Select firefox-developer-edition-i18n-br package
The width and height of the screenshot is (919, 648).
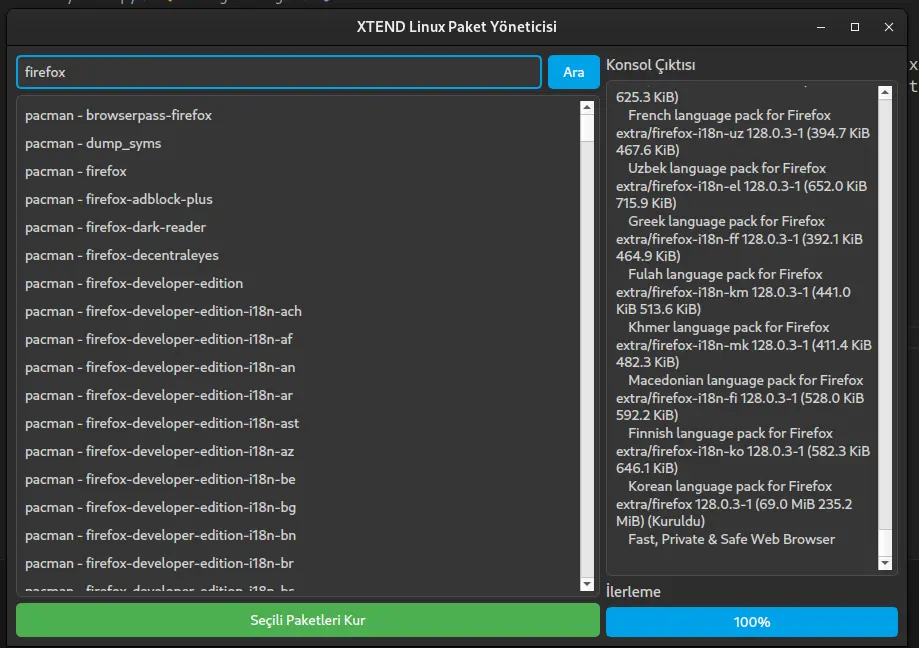299,564
